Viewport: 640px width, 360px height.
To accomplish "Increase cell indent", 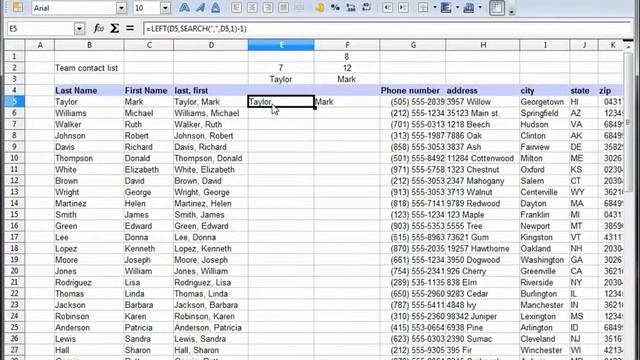I will pos(403,8).
